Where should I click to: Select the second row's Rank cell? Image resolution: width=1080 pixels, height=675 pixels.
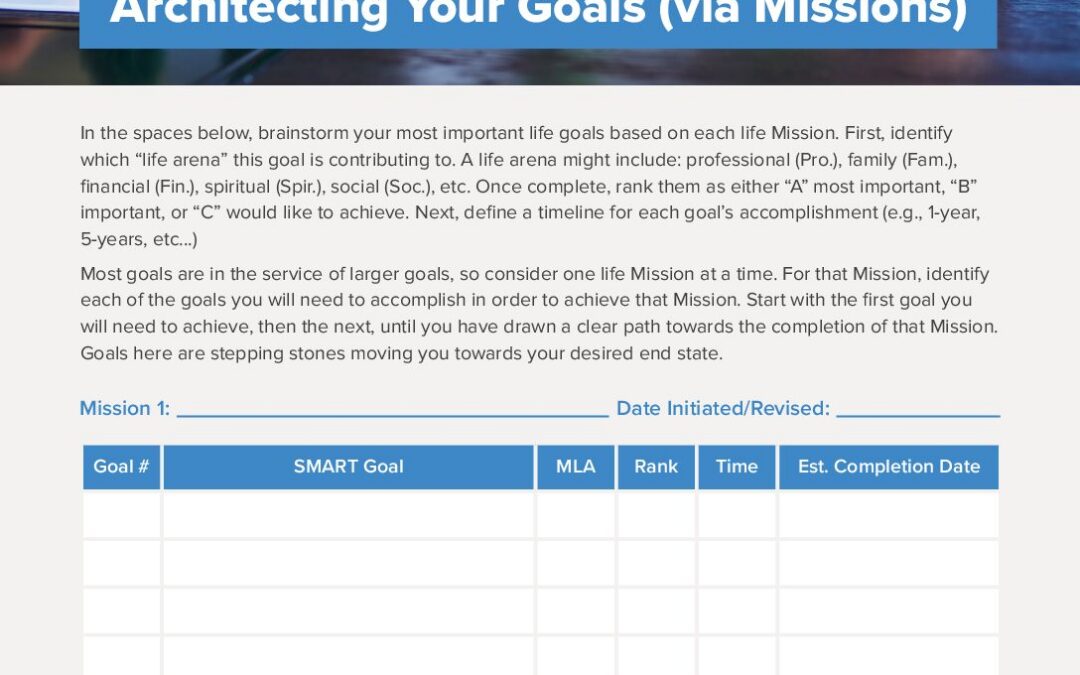(656, 563)
